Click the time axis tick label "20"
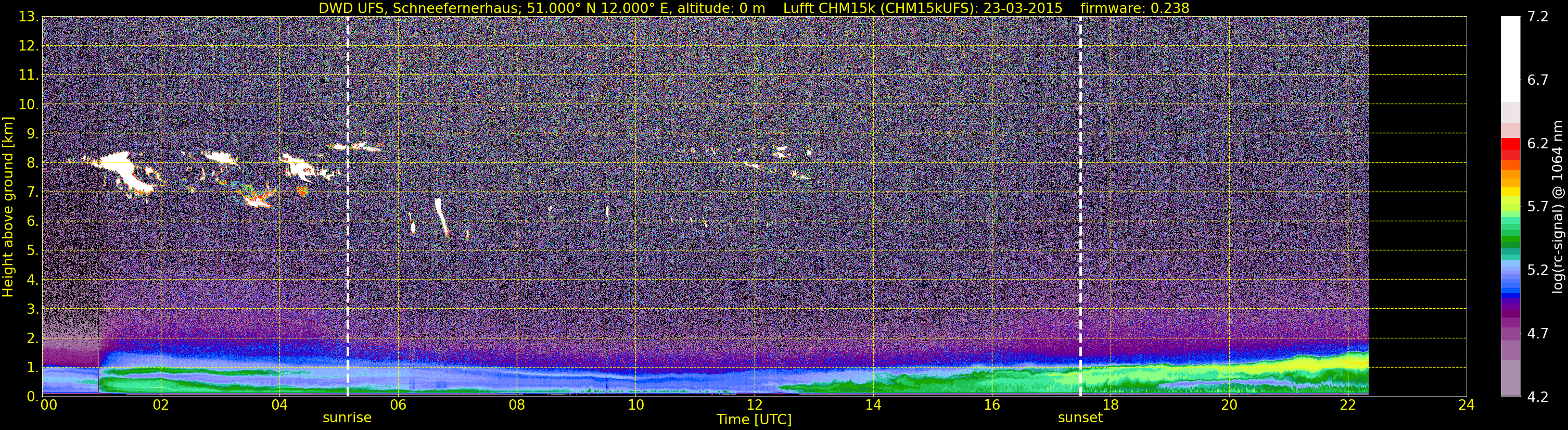This screenshot has height=430, width=1568. [x=1229, y=406]
